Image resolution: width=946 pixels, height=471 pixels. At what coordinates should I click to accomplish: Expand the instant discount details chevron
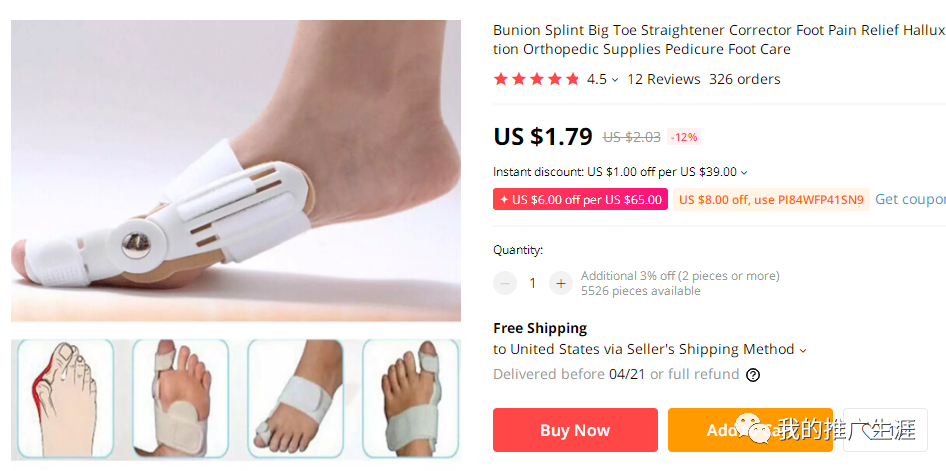tap(744, 173)
